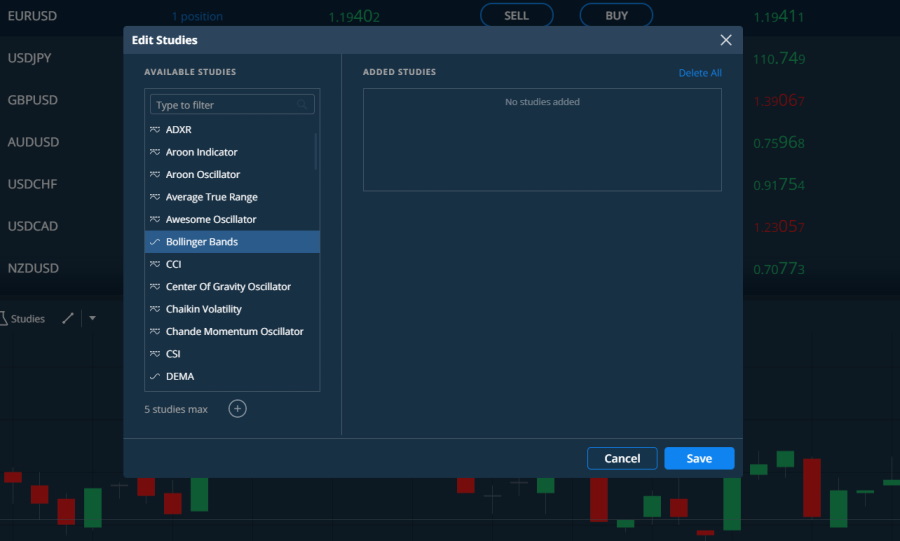Click the NZDUSD ask price 0.70773

(779, 268)
